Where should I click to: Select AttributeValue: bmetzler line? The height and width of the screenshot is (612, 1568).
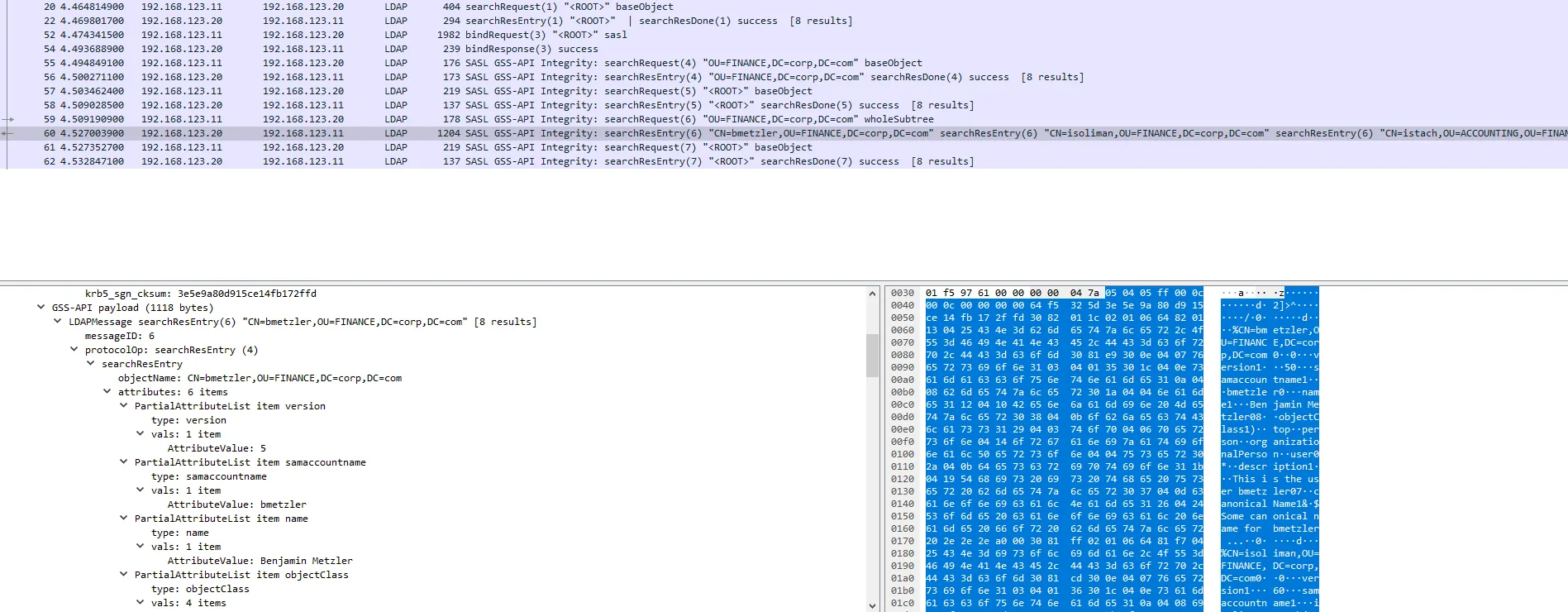coord(237,504)
